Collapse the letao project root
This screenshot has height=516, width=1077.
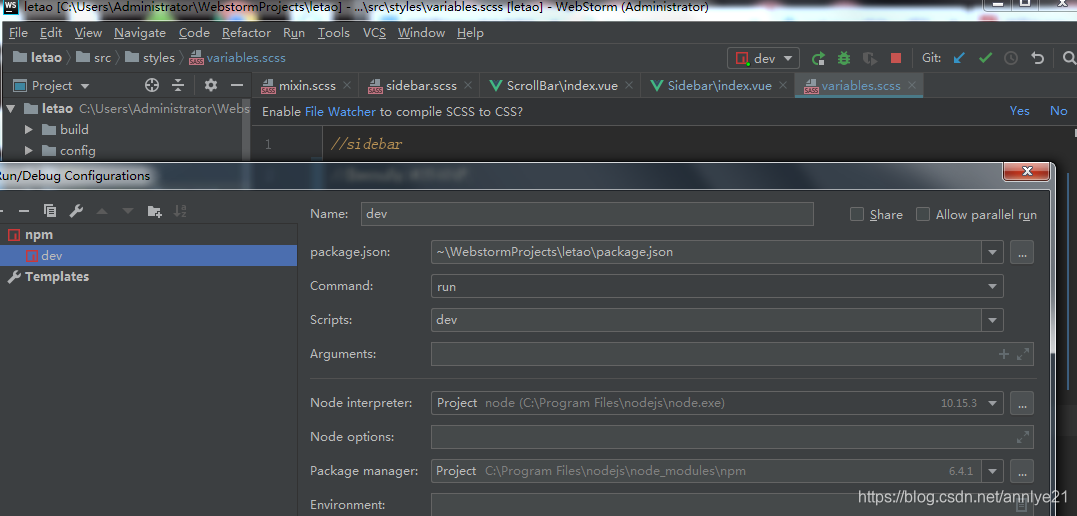tap(10, 109)
